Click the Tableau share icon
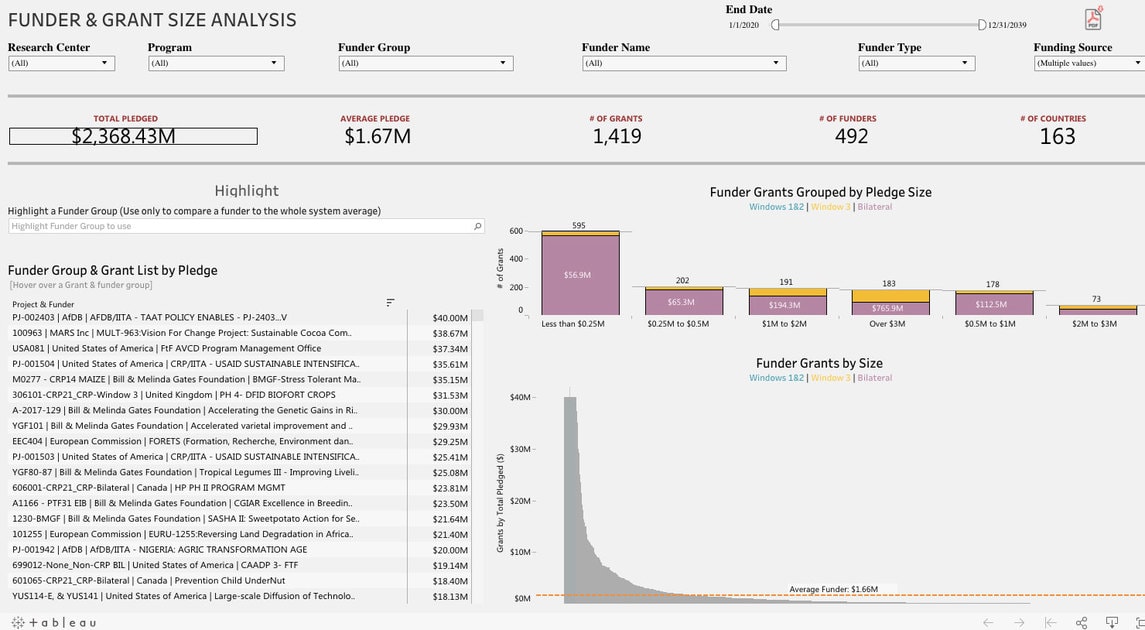This screenshot has width=1145, height=630. [1081, 622]
